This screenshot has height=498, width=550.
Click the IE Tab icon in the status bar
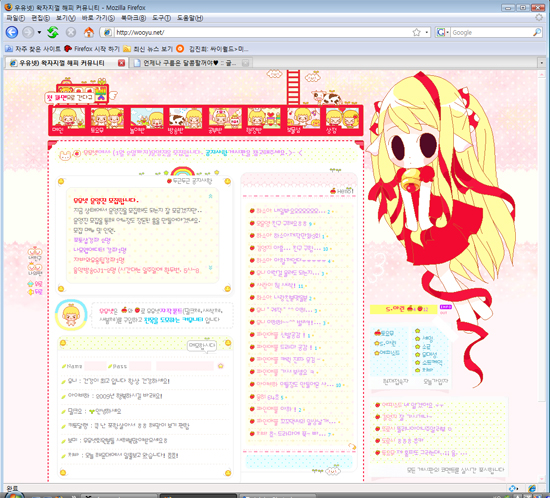[x=532, y=488]
